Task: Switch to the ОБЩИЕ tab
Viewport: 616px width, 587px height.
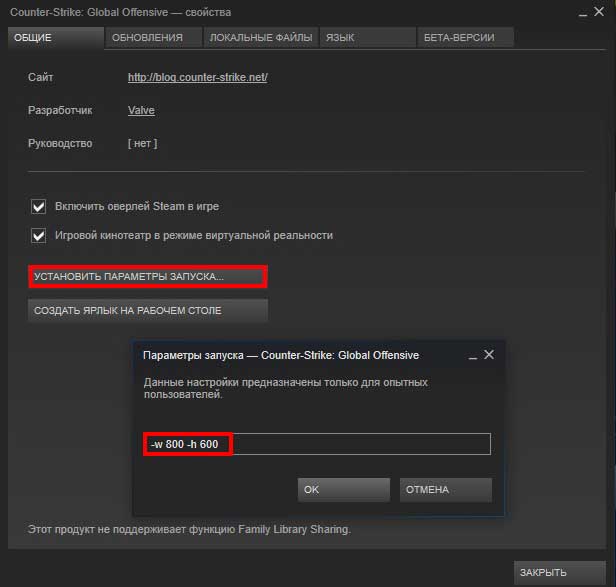Action: [56, 38]
